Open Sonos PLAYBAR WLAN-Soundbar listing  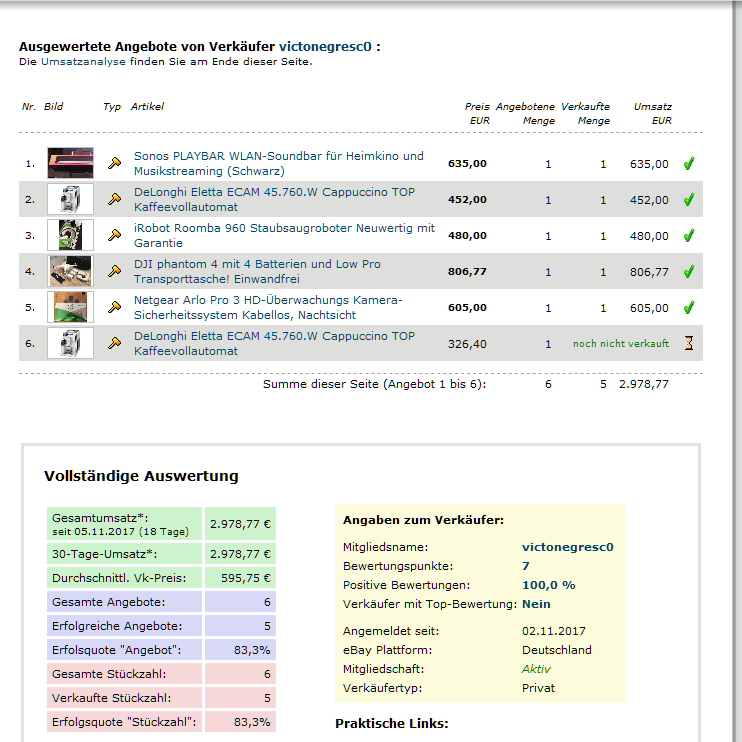click(279, 163)
